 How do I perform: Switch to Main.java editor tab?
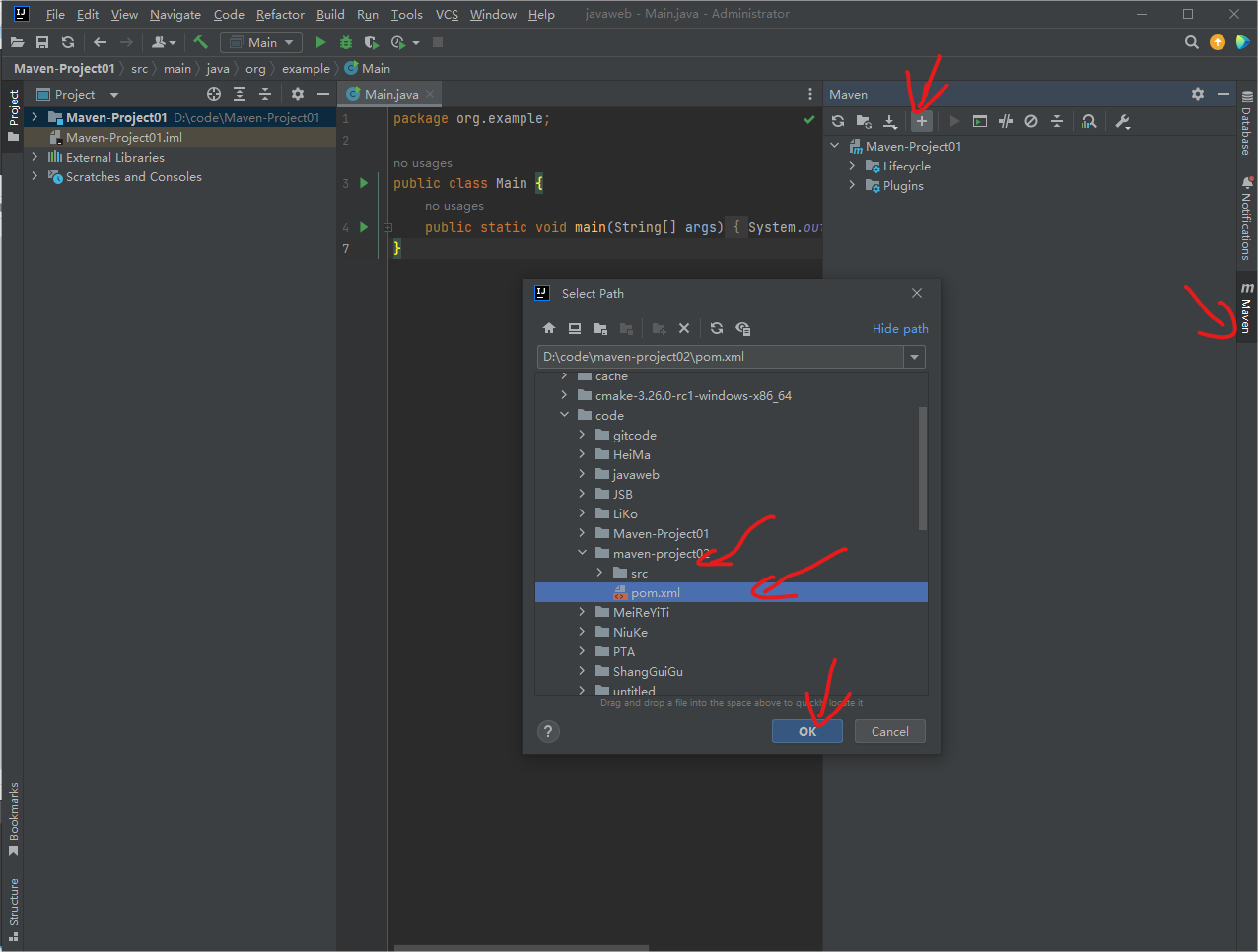(x=390, y=94)
